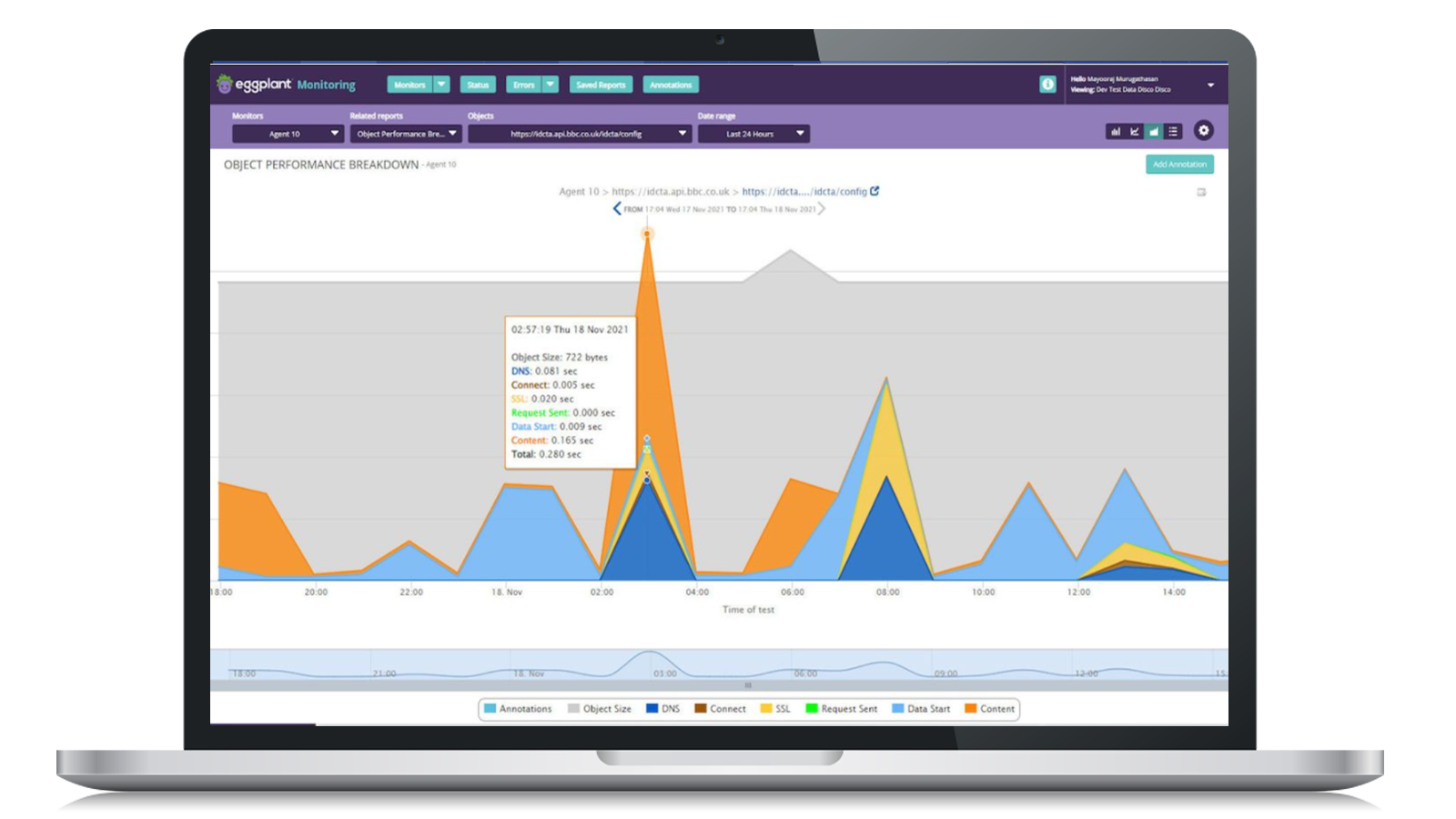
Task: Switch to list view icon
Action: point(1173,132)
